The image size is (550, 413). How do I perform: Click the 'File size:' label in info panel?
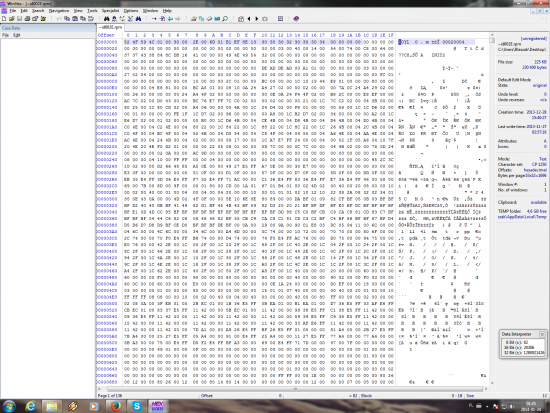coord(505,62)
